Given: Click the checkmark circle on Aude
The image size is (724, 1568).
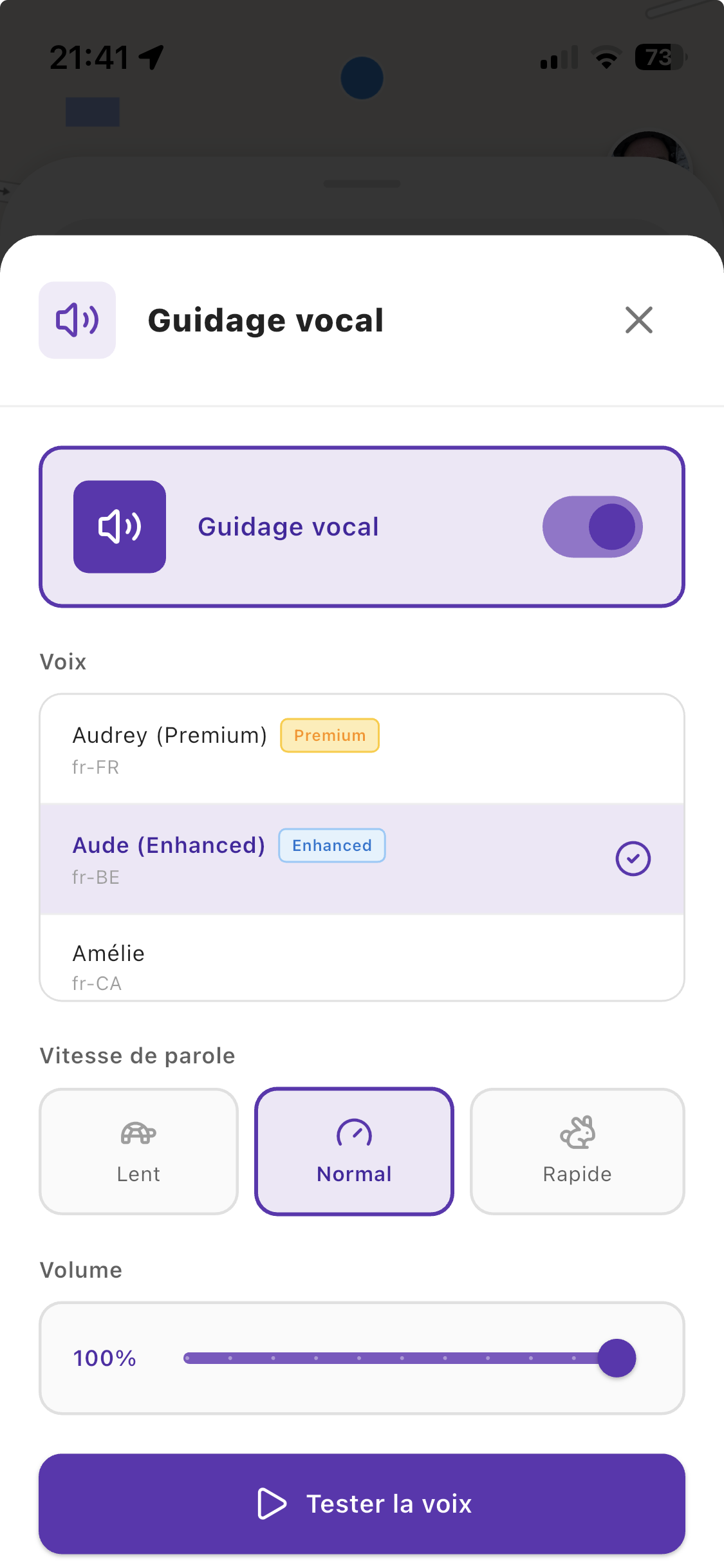Looking at the screenshot, I should 633,859.
